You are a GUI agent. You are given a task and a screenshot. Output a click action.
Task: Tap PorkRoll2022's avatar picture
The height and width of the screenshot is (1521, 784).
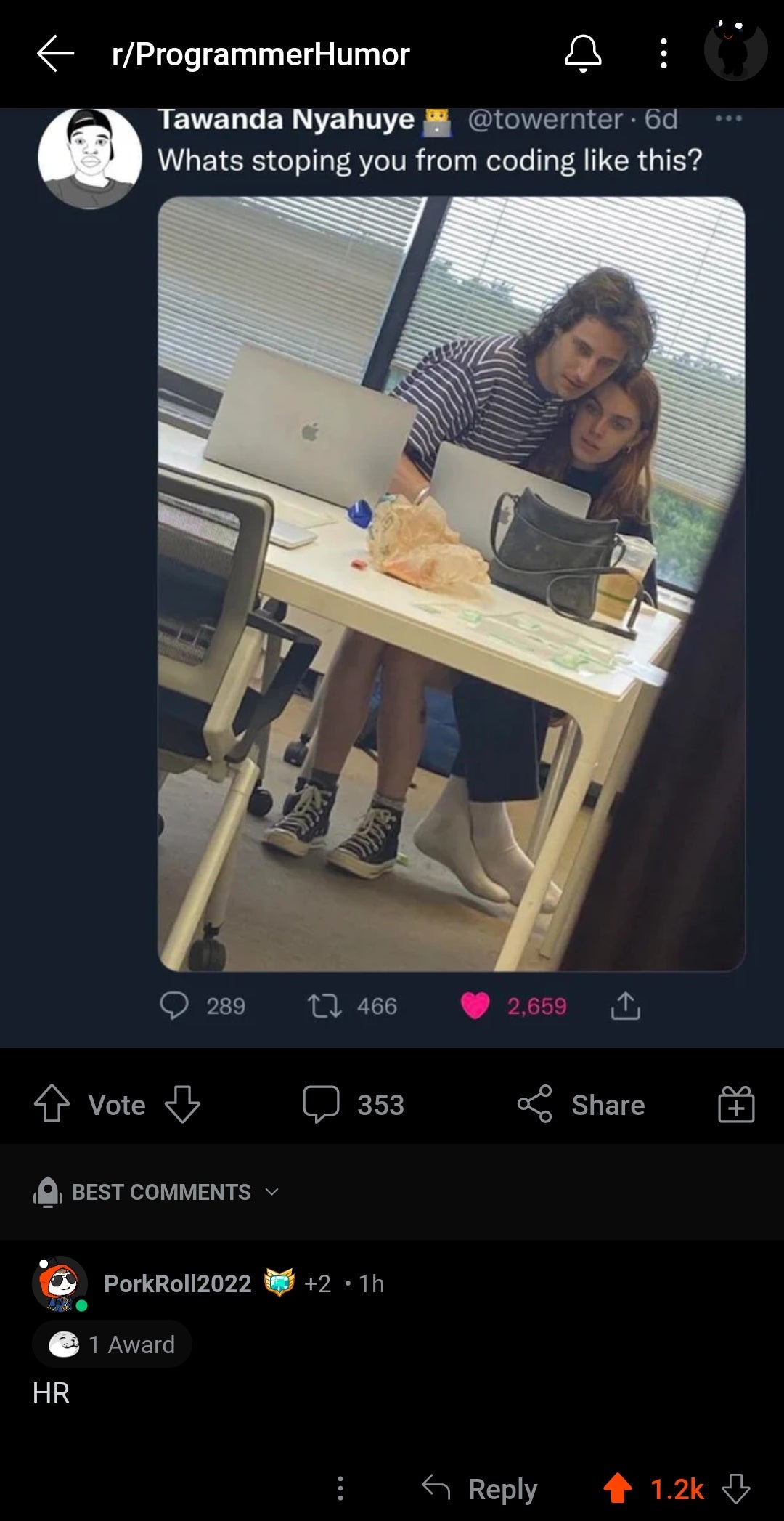[x=60, y=1283]
